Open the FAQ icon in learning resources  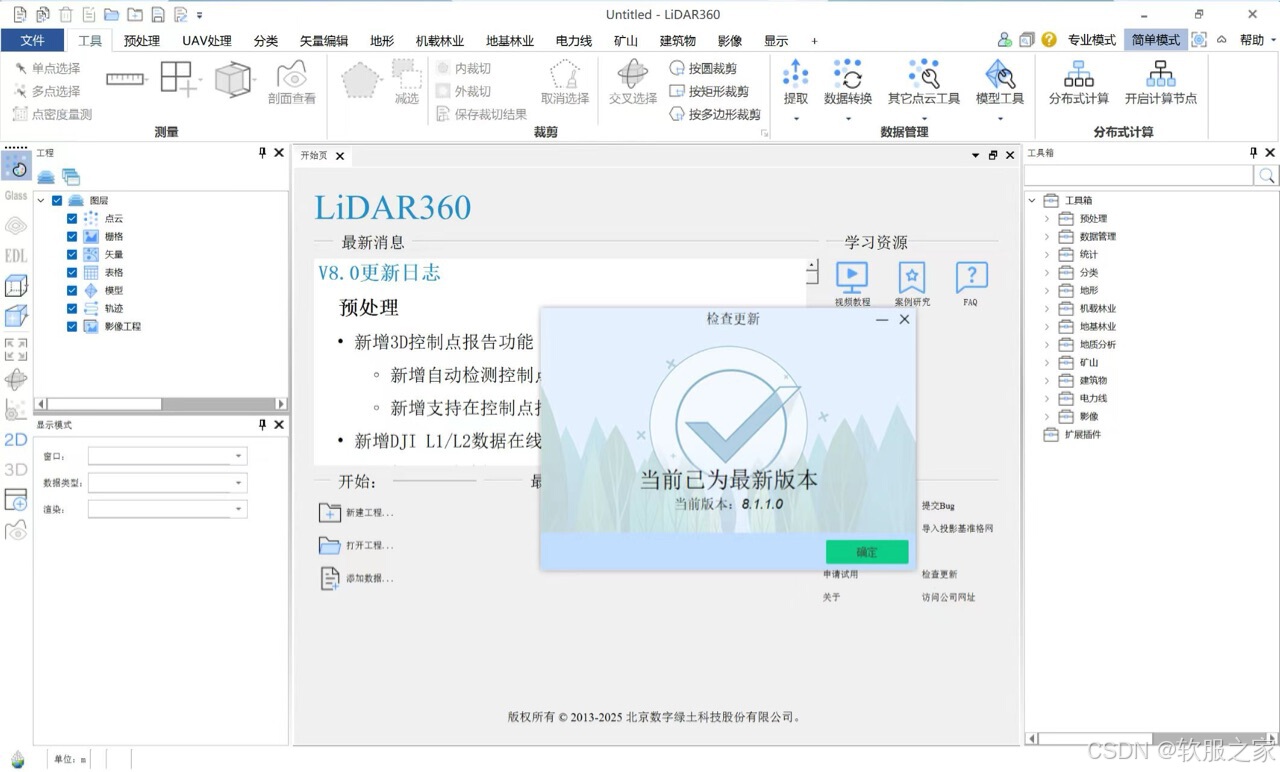(971, 284)
